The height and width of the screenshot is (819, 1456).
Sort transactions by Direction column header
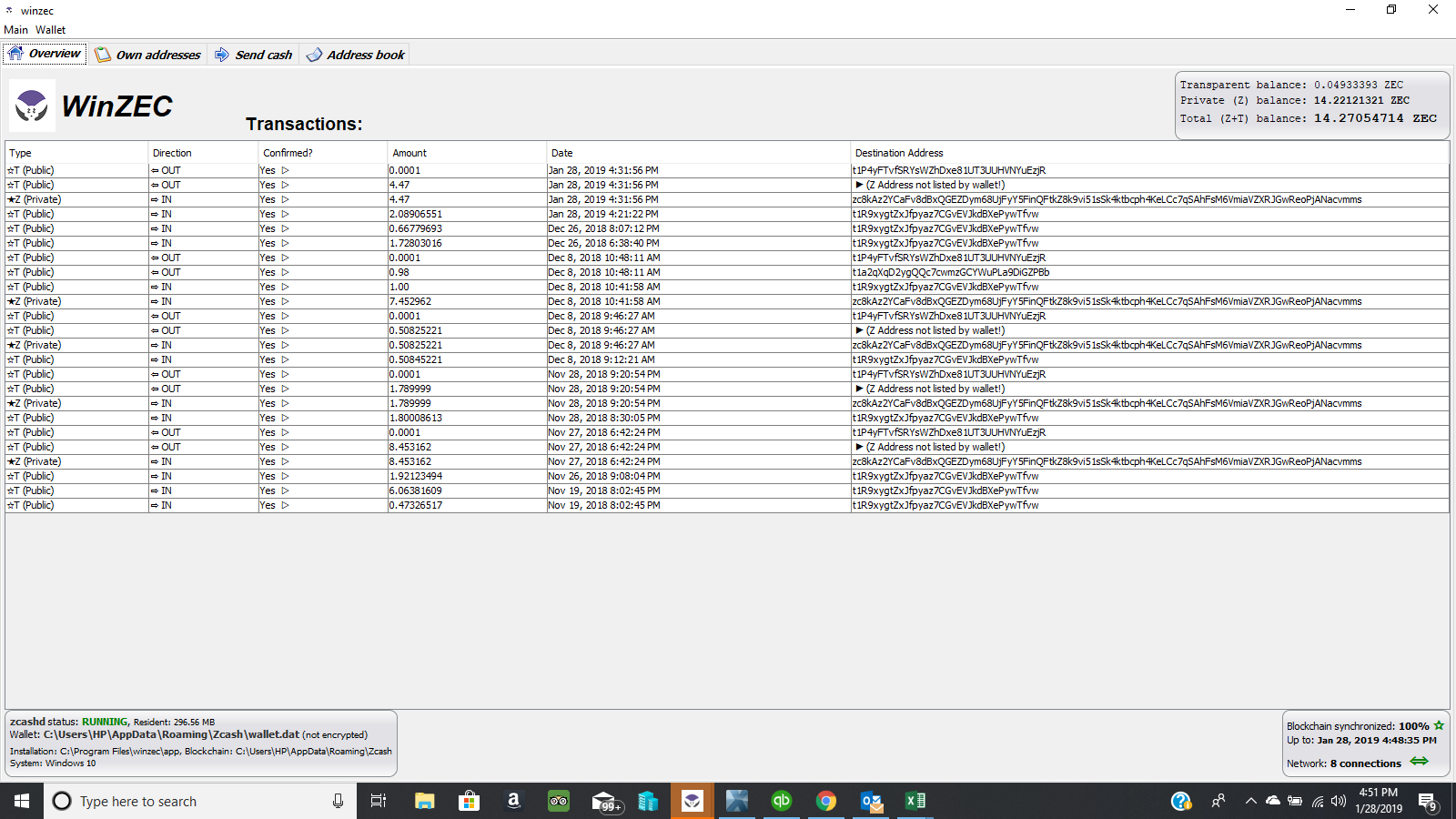pos(203,153)
